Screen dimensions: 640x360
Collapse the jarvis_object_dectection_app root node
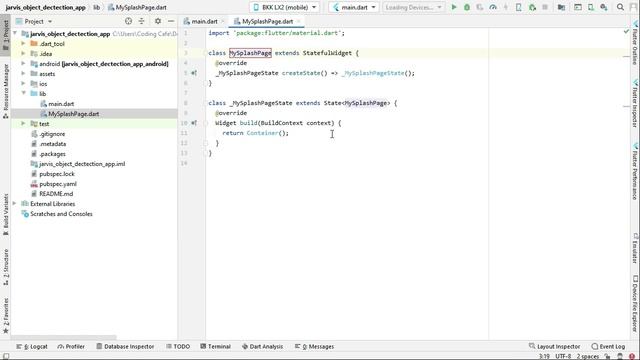click(16, 33)
